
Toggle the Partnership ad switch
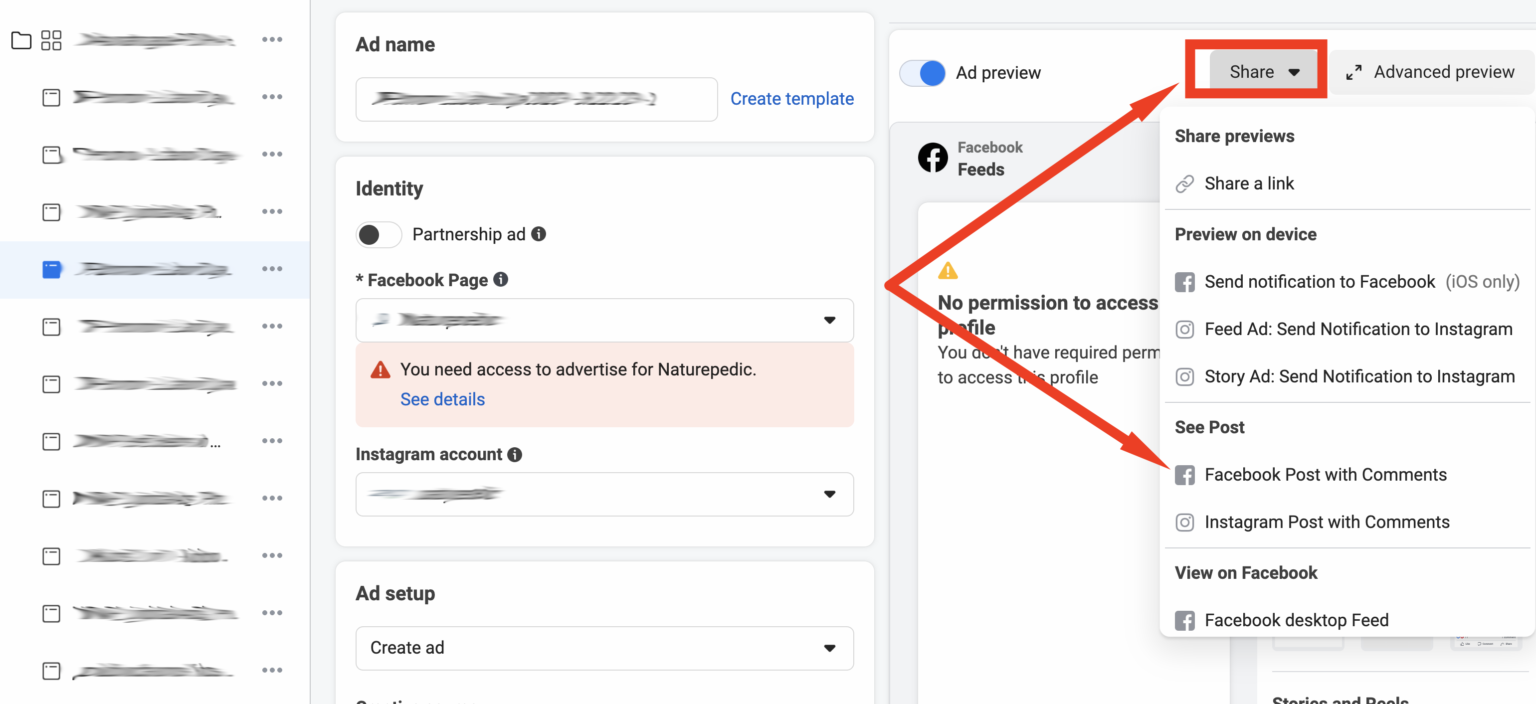pos(378,234)
